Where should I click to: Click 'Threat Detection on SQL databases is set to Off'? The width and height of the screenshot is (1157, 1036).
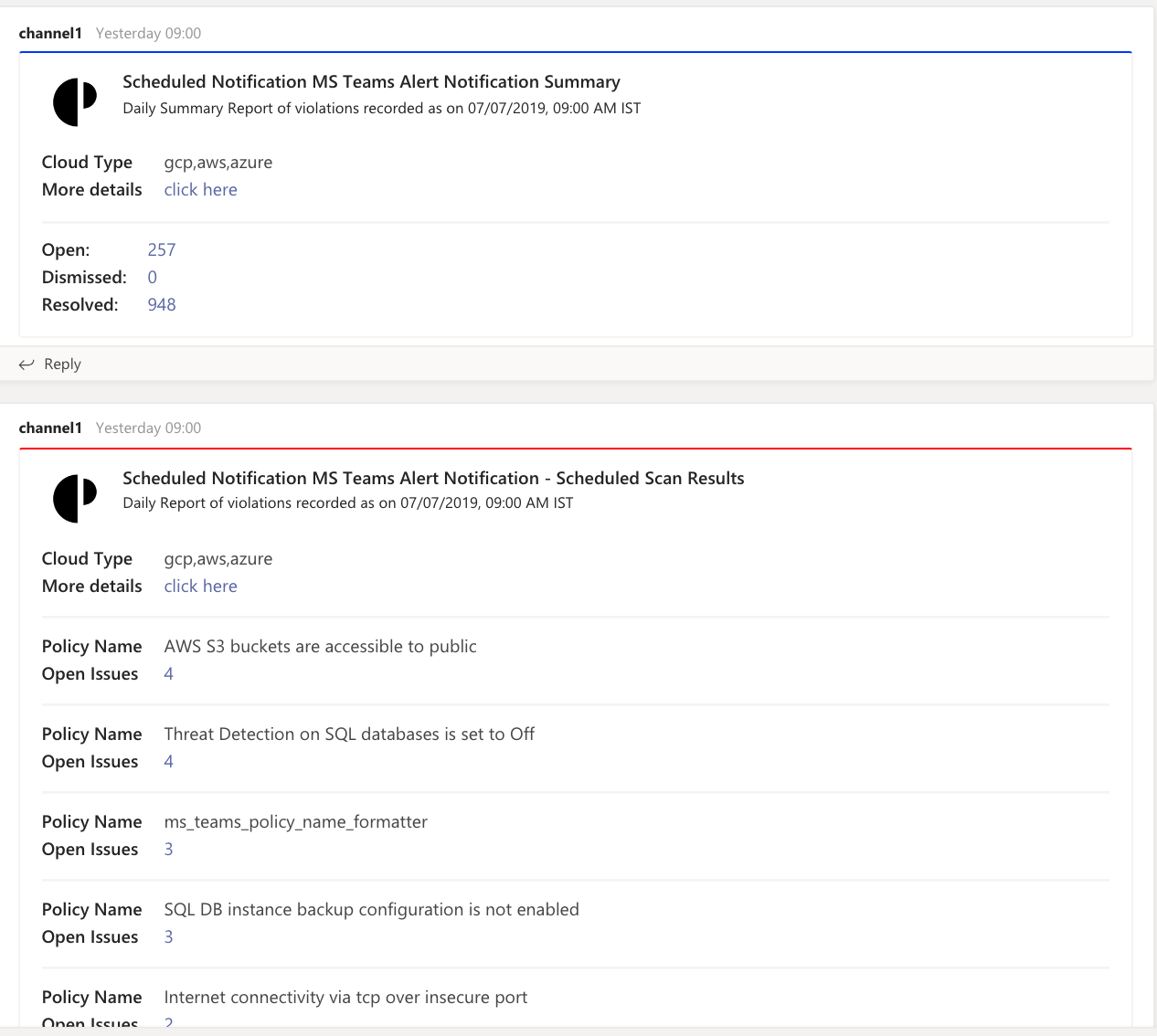click(x=349, y=734)
